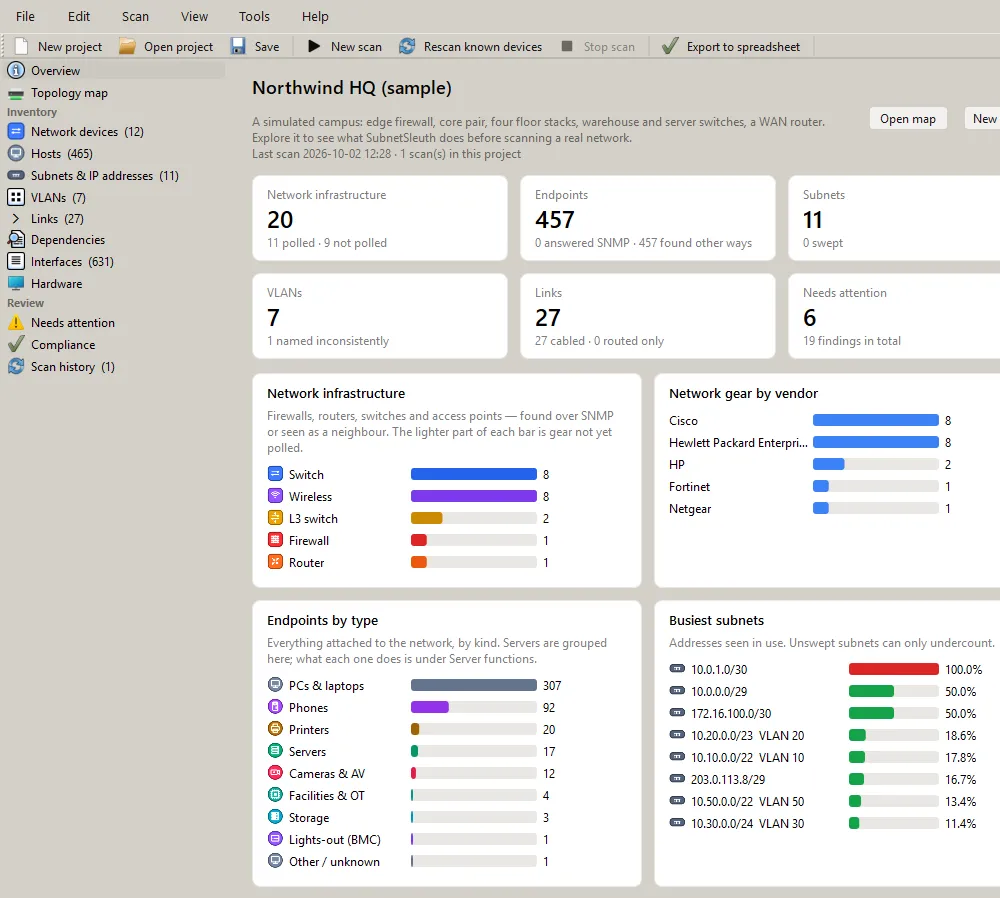Open the Needs attention 6 summary card
Image resolution: width=1000 pixels, height=898 pixels.
[x=894, y=316]
